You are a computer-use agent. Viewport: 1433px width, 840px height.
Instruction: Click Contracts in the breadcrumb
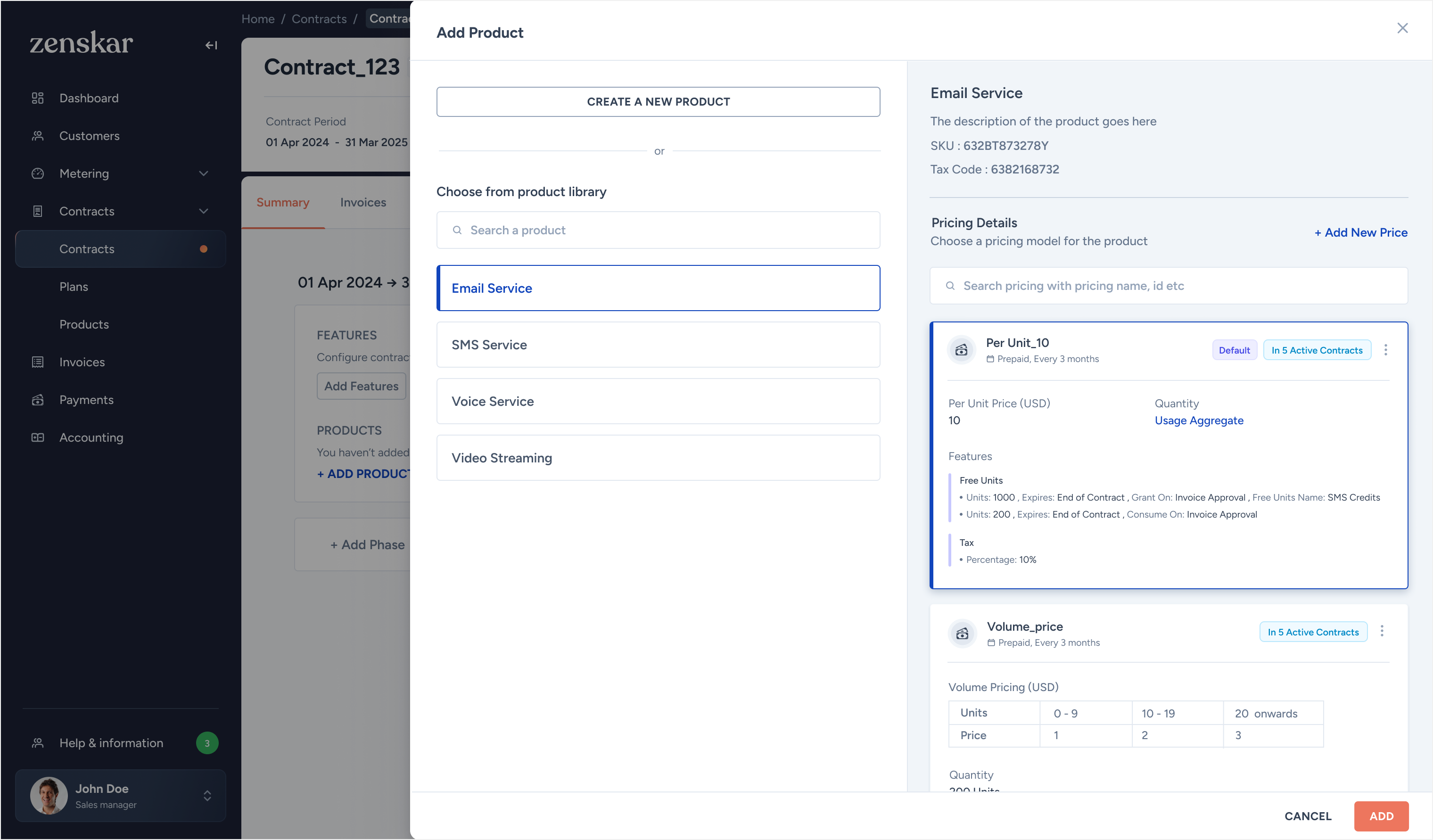tap(319, 19)
